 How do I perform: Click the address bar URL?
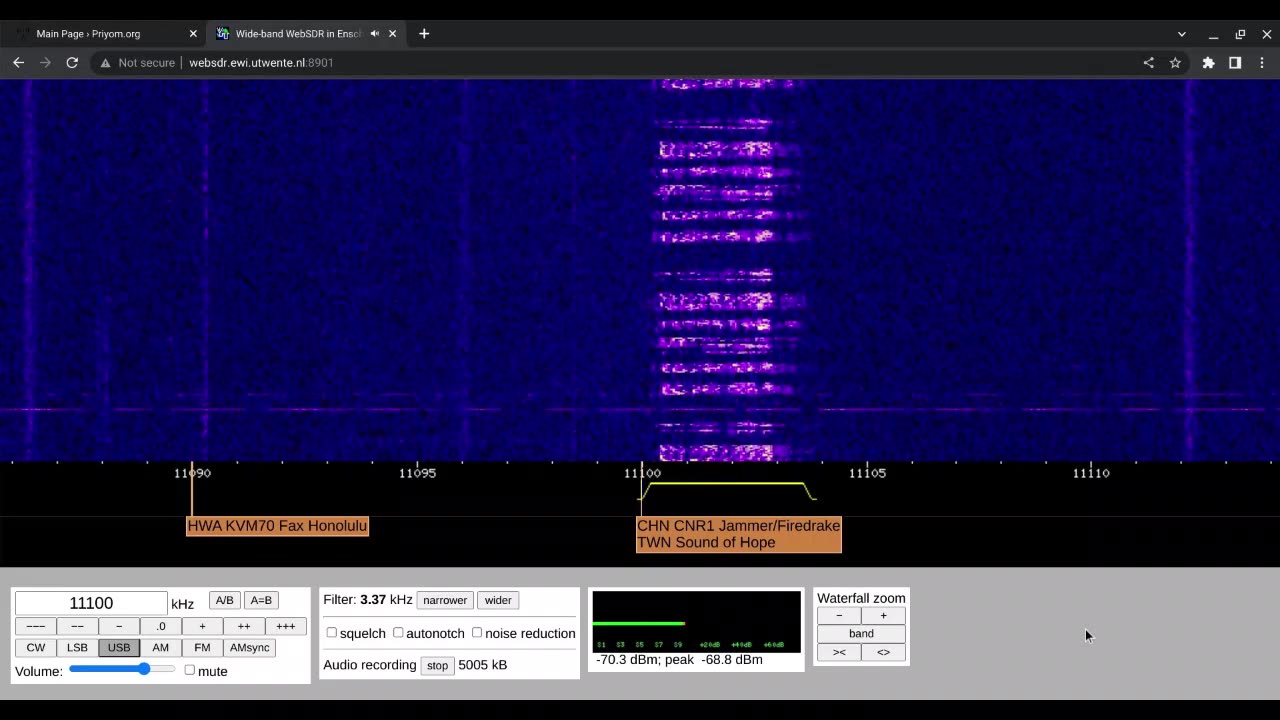(261, 62)
